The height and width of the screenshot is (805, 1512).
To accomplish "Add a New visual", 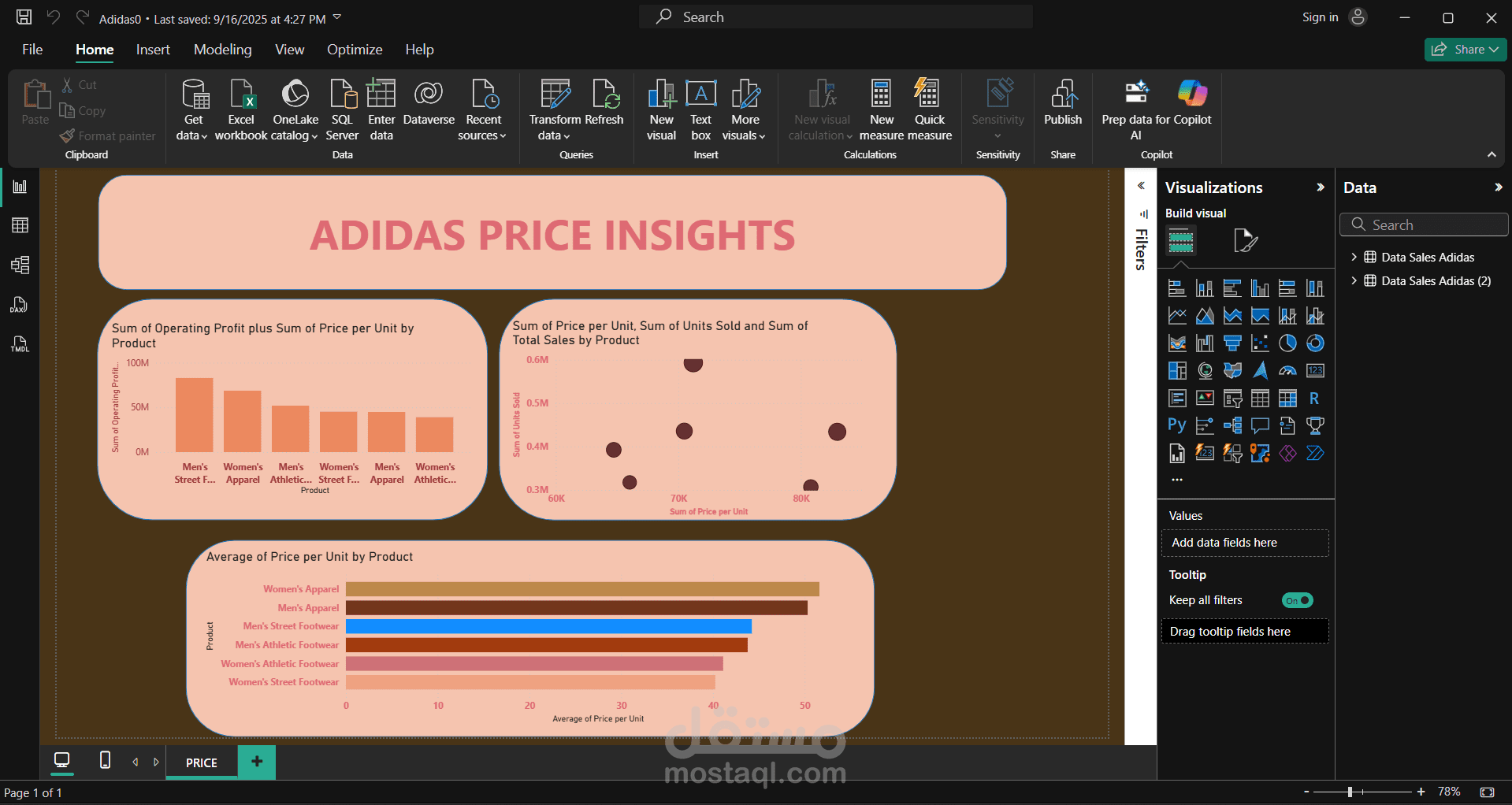I will [x=661, y=110].
